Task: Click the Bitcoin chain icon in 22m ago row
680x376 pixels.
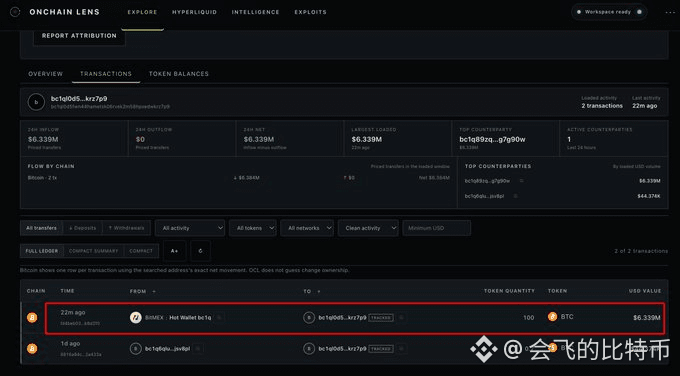Action: (x=32, y=317)
